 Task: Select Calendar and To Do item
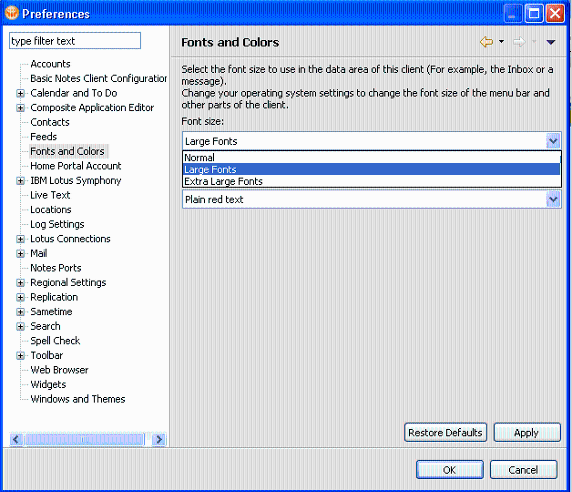(74, 93)
